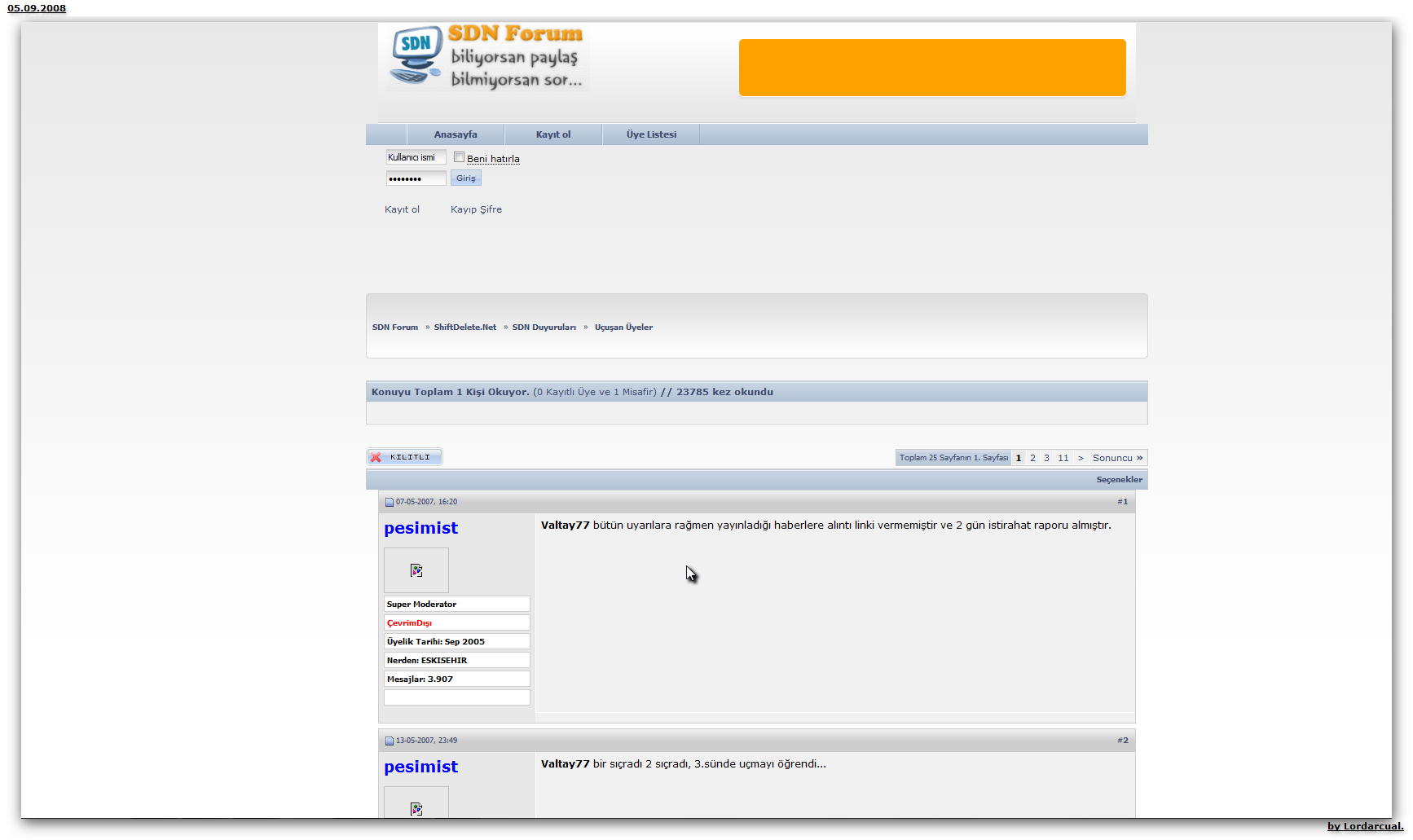Open the permalink for post #2
1413x840 pixels.
(1123, 741)
